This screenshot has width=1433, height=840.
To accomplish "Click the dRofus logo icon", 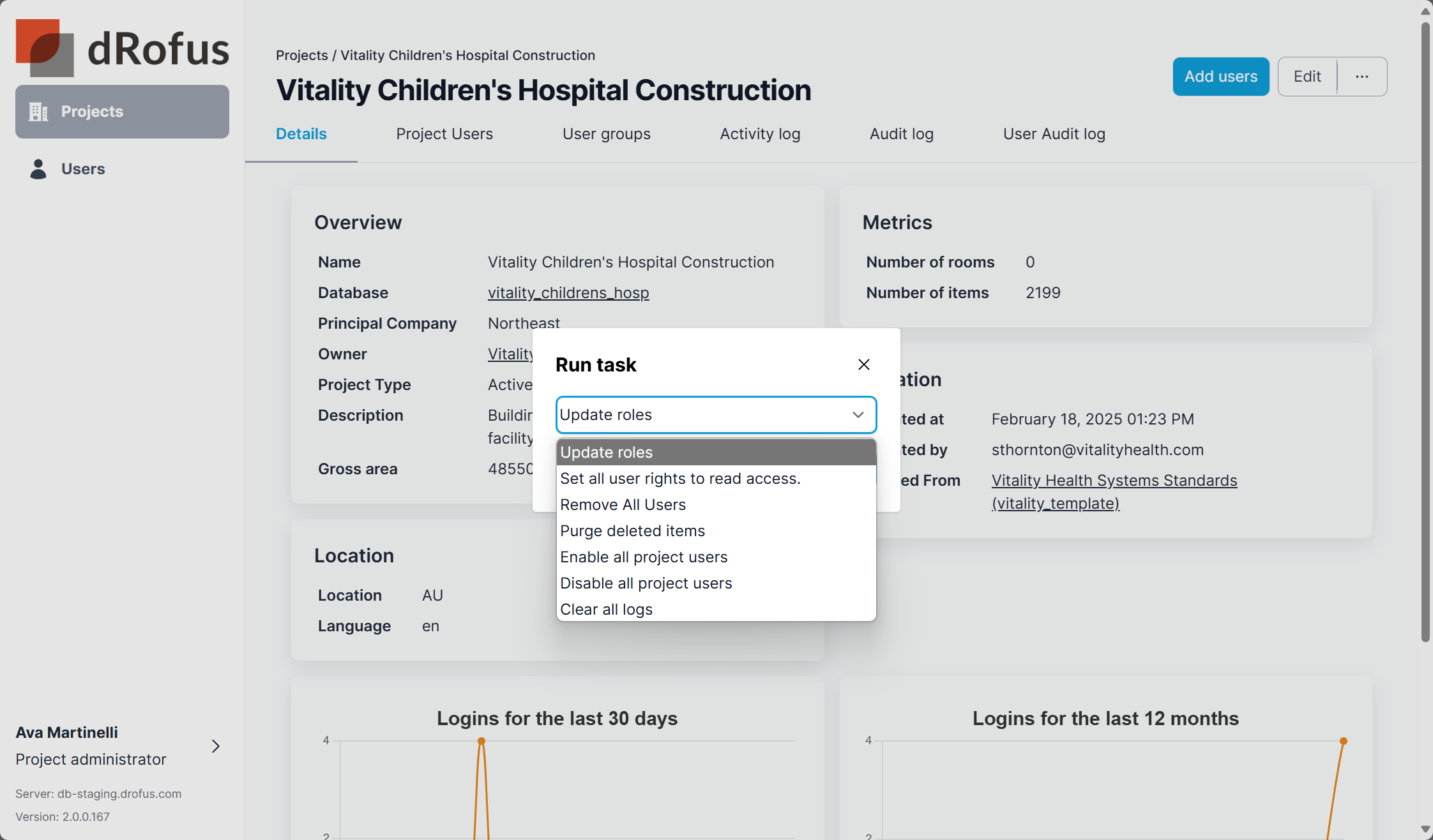I will 45,48.
